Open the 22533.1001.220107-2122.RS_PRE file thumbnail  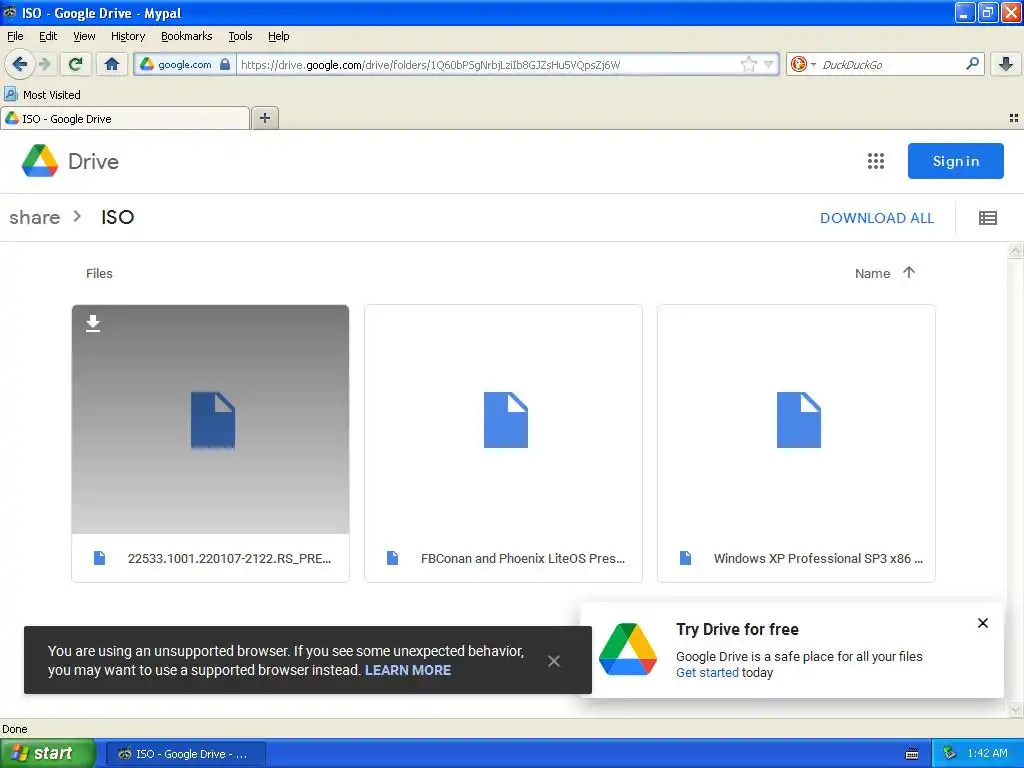[210, 419]
